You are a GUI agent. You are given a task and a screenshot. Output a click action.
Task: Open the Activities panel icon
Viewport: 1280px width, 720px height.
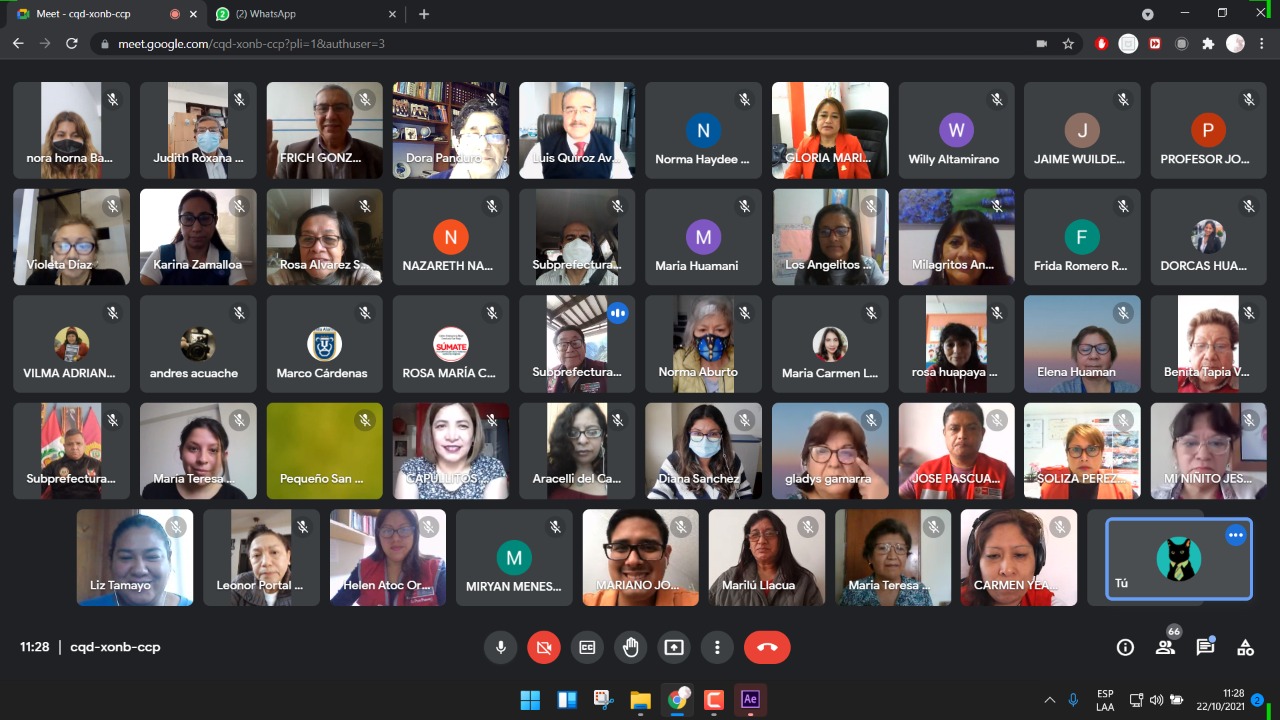(1245, 647)
